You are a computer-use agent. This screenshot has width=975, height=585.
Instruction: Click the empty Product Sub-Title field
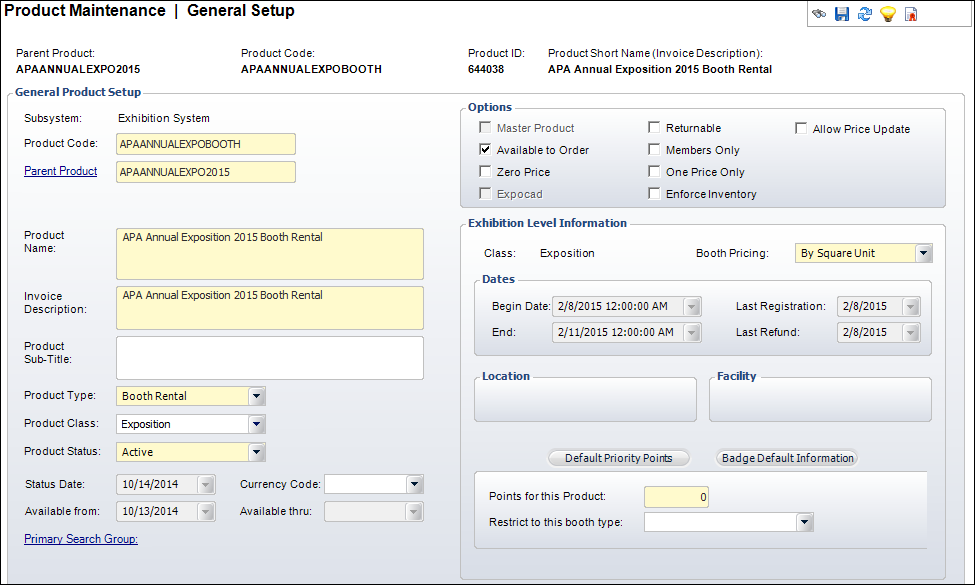click(270, 358)
